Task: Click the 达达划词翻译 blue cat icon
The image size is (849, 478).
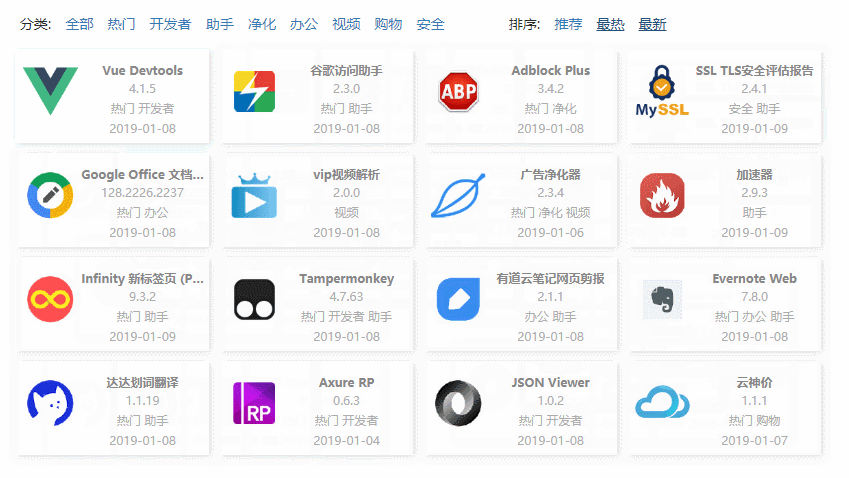Action: (x=50, y=403)
